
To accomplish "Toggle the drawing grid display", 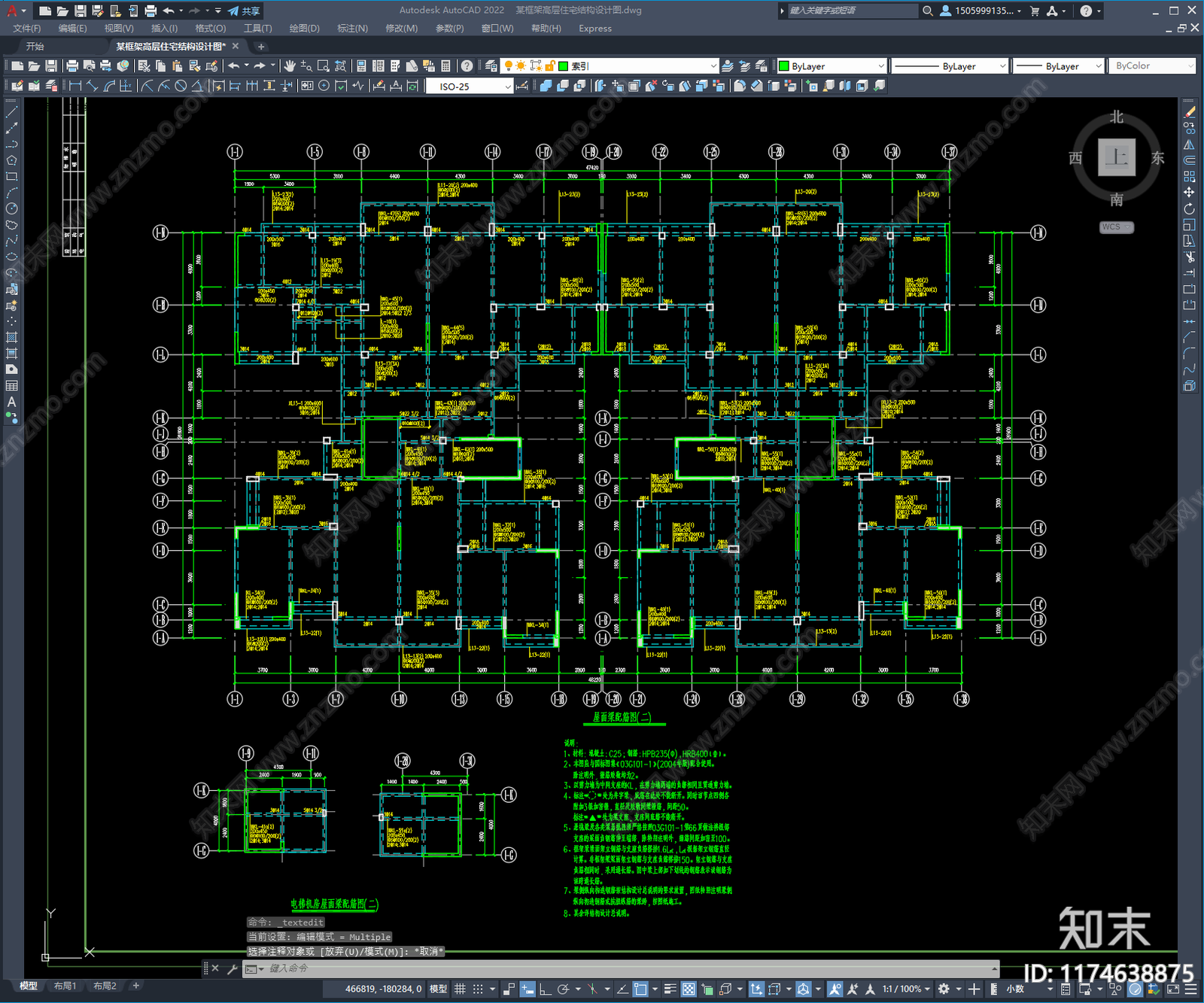I will (460, 989).
